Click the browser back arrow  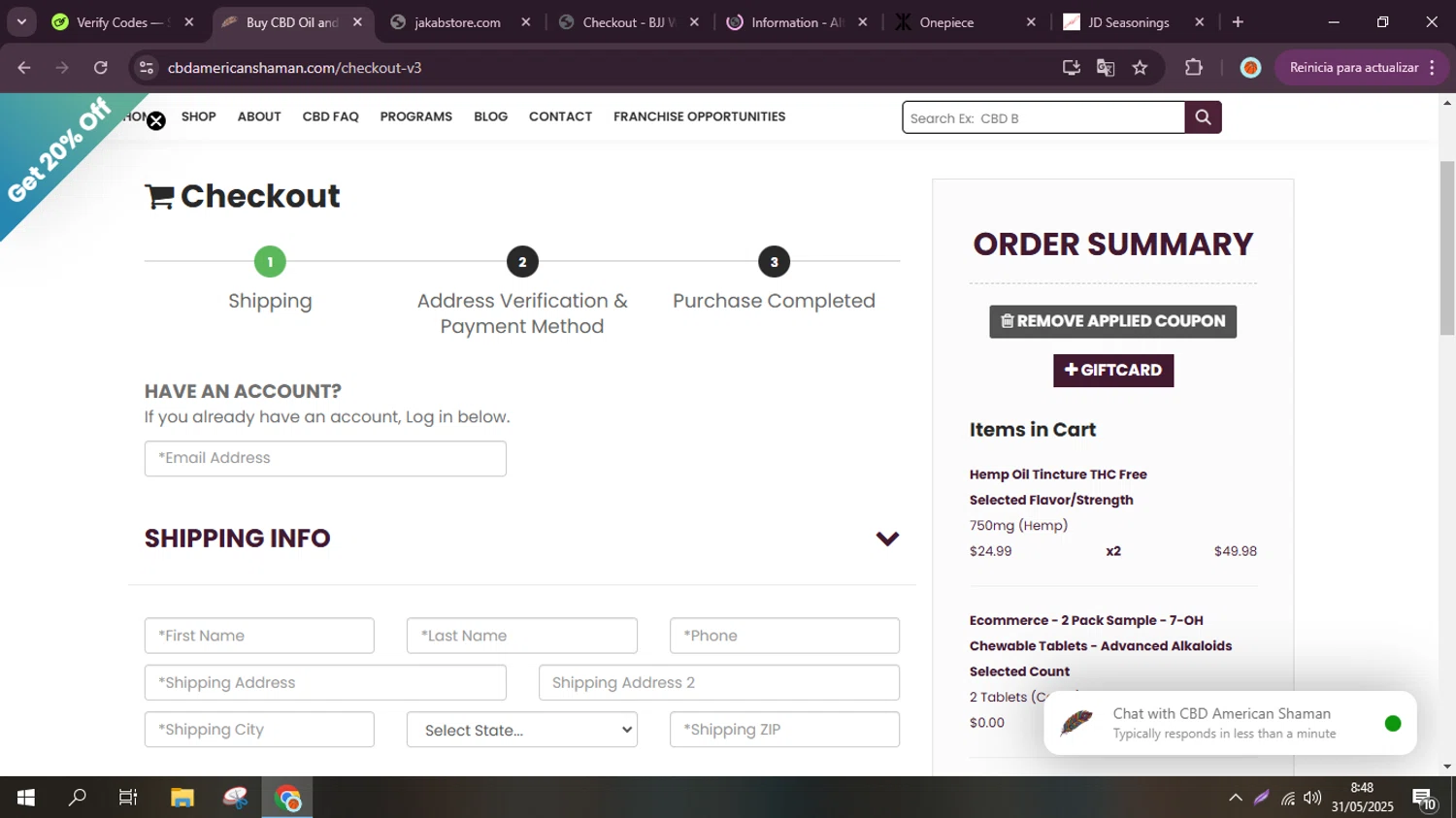(x=24, y=68)
